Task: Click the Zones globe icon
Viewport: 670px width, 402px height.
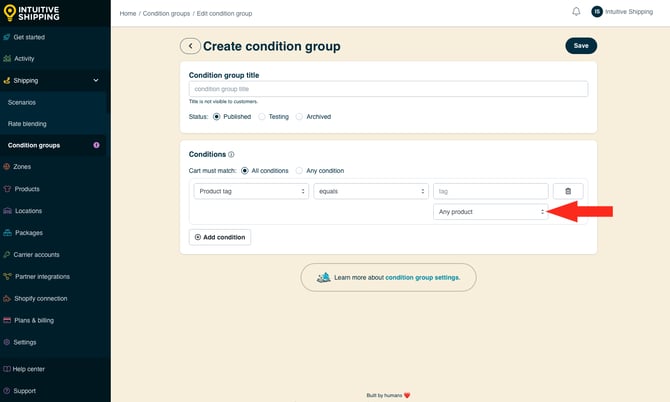Action: coord(6,167)
